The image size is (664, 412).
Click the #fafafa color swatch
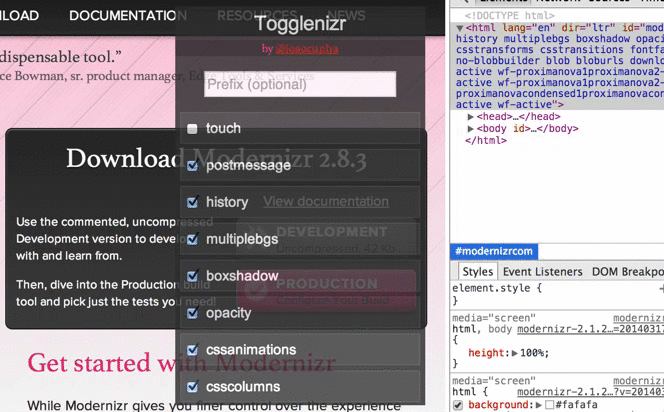point(550,405)
